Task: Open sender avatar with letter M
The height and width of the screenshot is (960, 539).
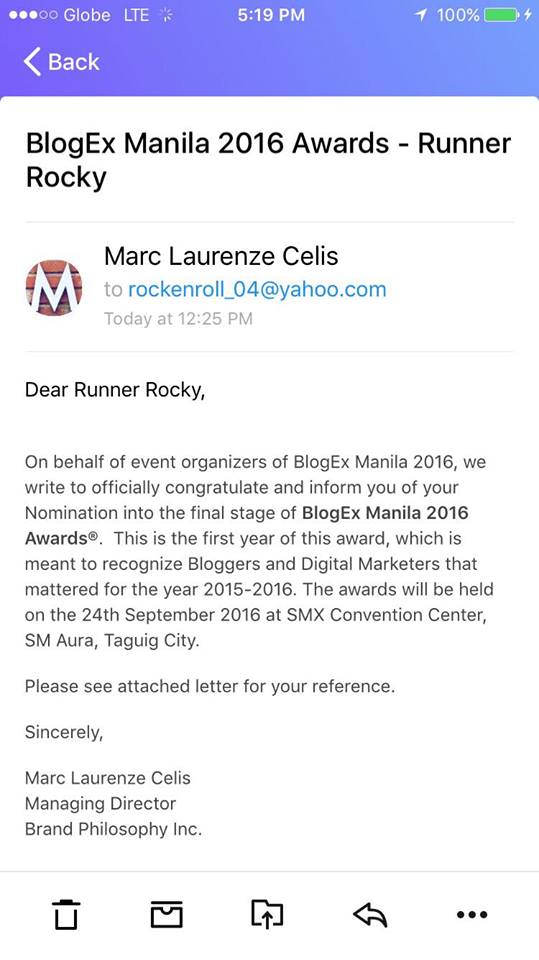Action: [54, 287]
